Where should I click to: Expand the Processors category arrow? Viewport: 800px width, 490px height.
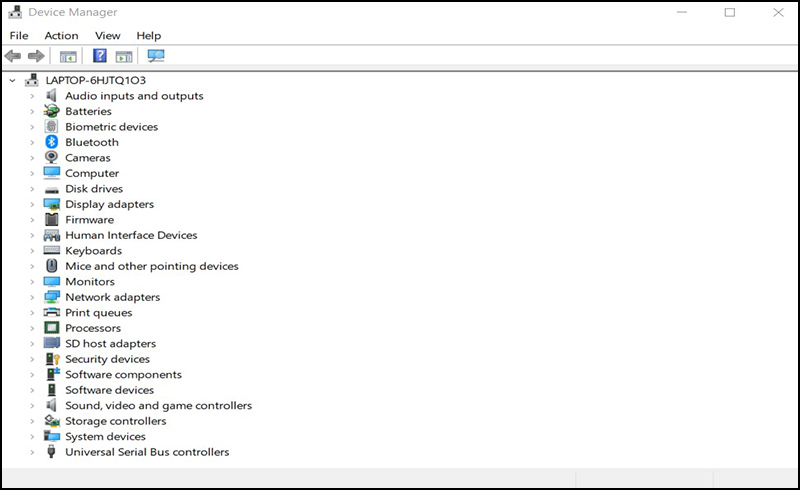(x=32, y=328)
